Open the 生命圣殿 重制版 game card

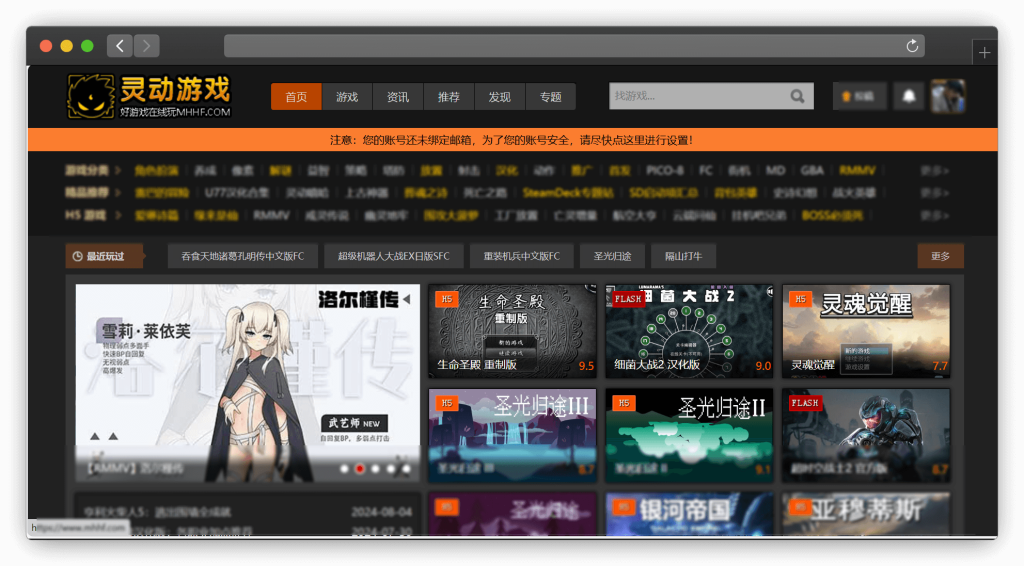tap(512, 331)
